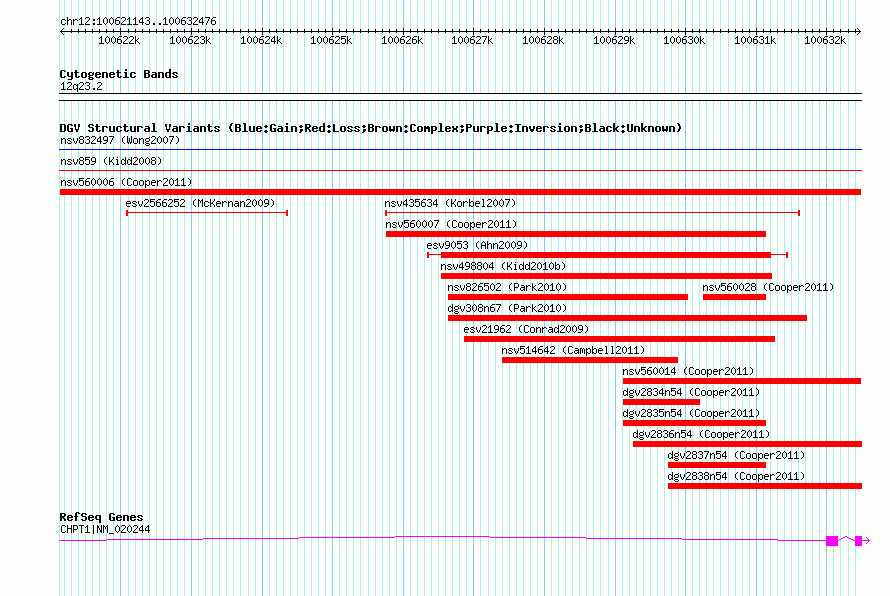The width and height of the screenshot is (890, 596).
Task: Select dgv2838n54 (Cooper2011) label
Action: click(x=736, y=476)
